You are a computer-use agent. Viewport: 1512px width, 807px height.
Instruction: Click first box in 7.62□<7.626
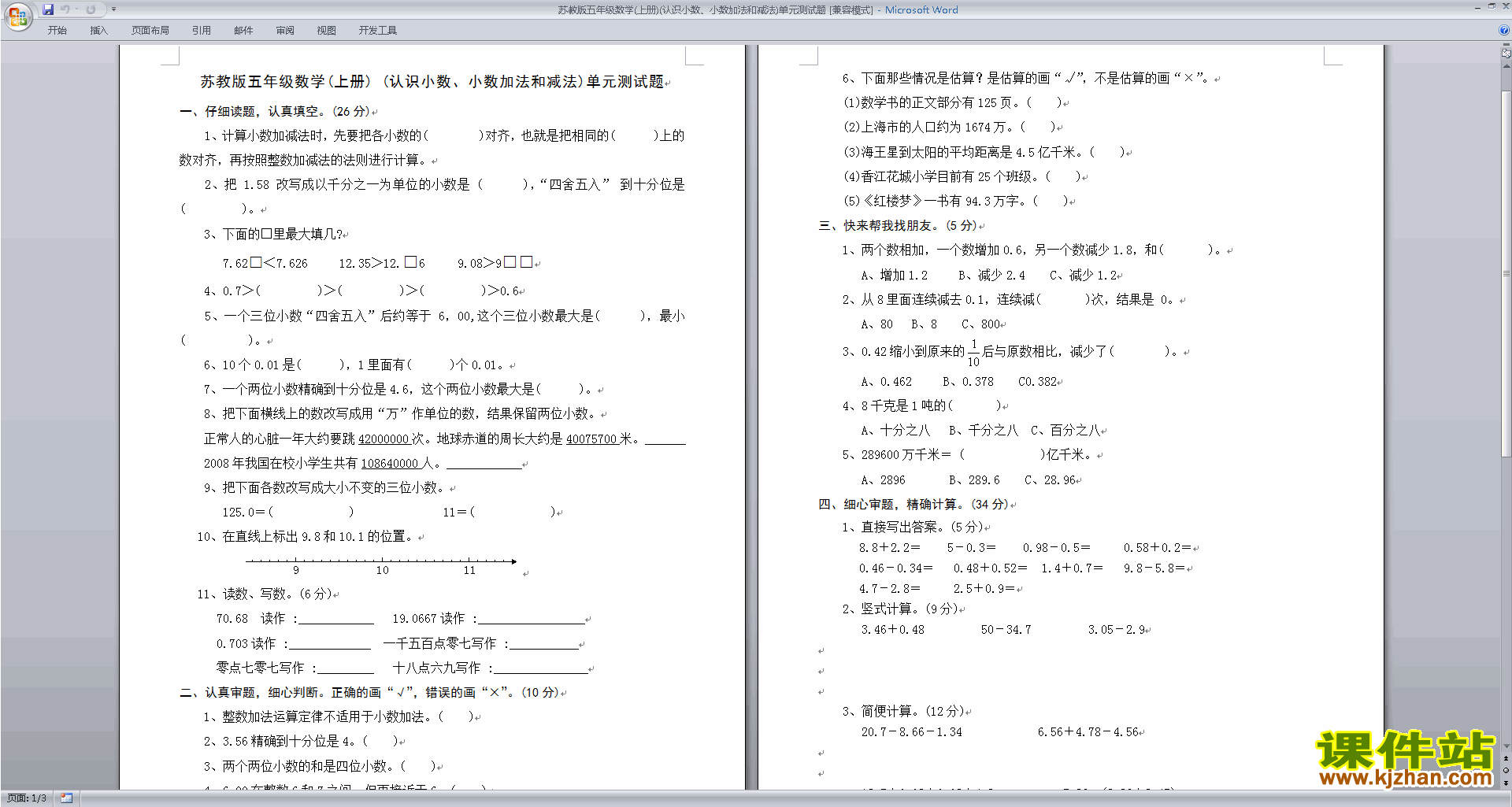[256, 262]
